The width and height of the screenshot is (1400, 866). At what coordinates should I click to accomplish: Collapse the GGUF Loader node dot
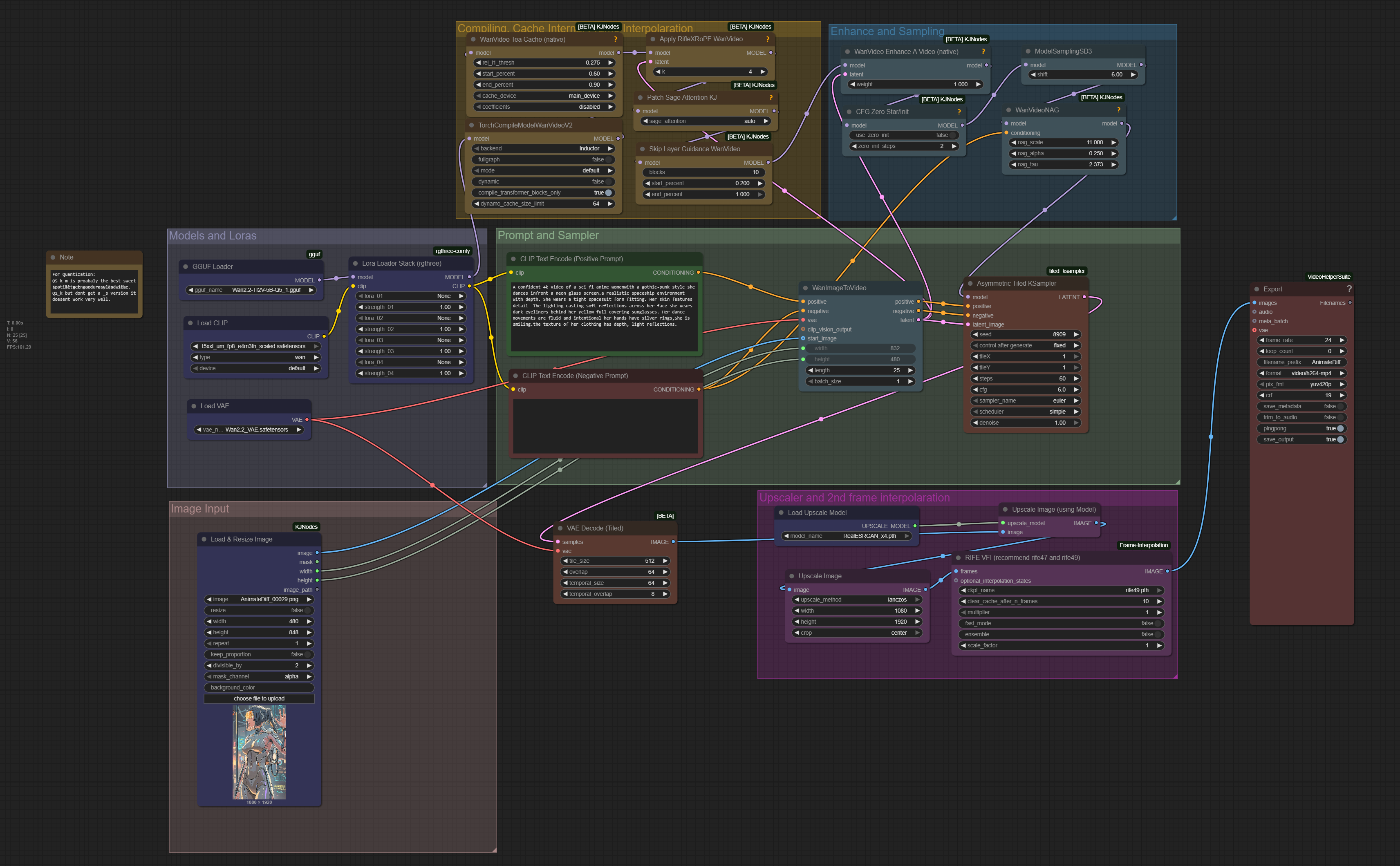tap(186, 267)
